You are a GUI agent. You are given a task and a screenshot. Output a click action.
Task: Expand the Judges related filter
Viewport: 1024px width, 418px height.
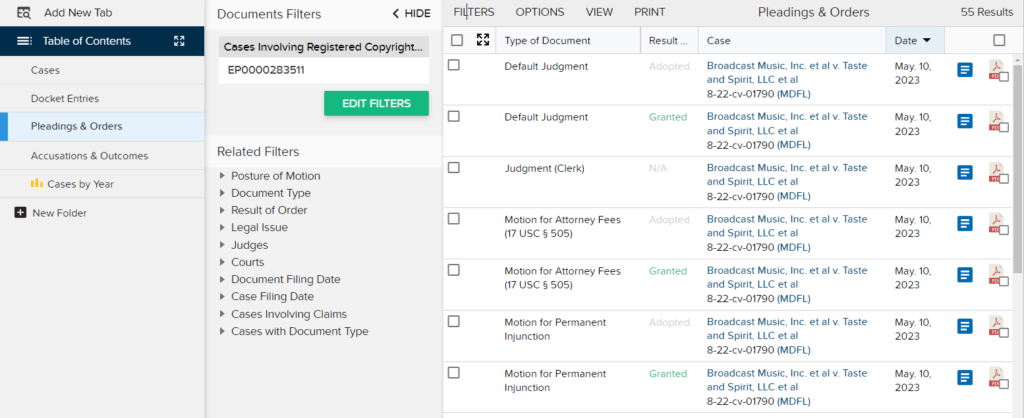[x=223, y=245]
